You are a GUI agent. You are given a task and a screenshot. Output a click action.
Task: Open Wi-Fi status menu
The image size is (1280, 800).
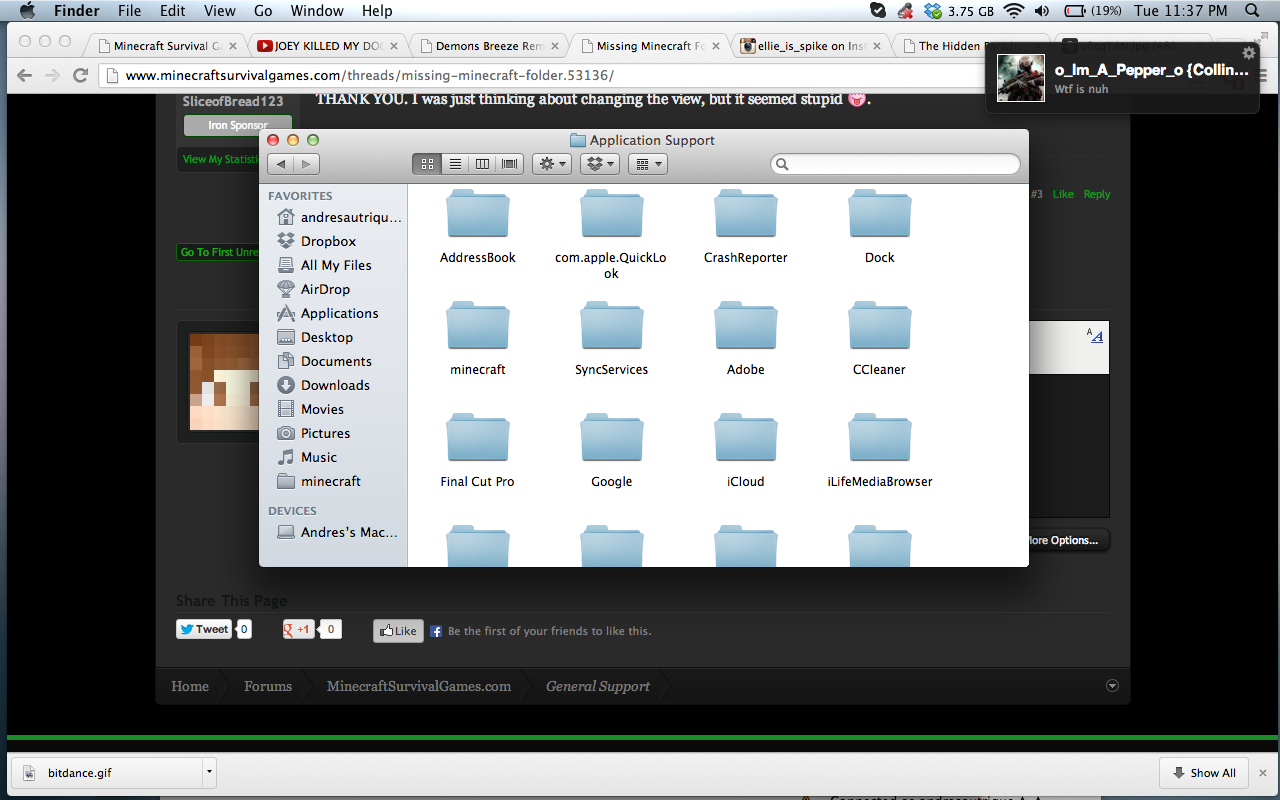pos(1014,11)
